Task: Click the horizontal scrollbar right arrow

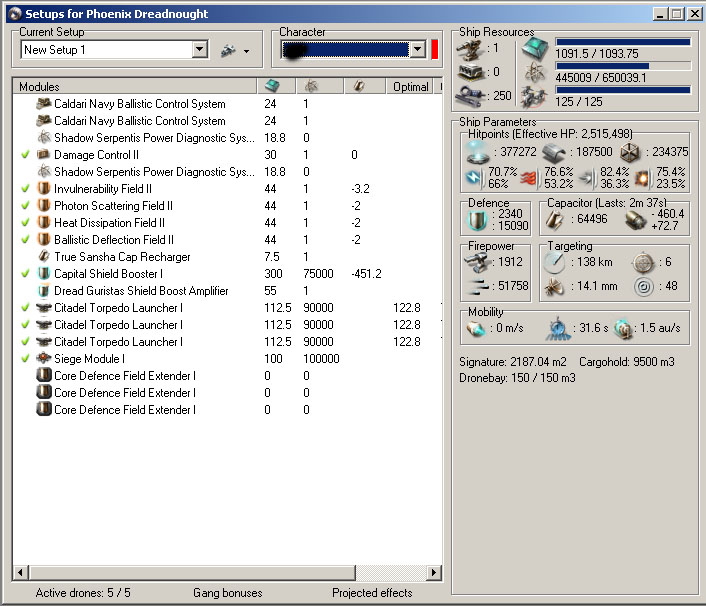Action: (x=434, y=573)
